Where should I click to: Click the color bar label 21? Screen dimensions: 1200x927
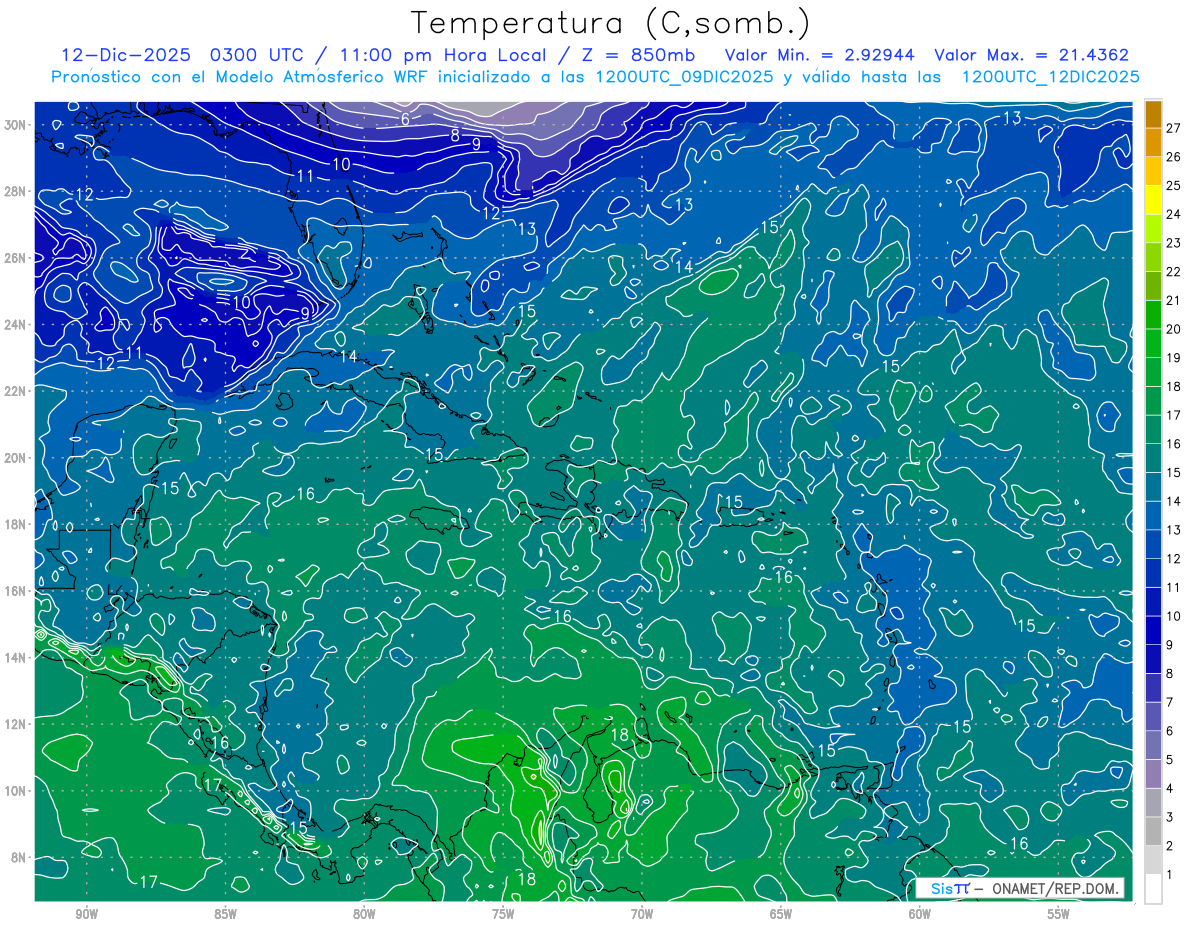coord(1174,300)
